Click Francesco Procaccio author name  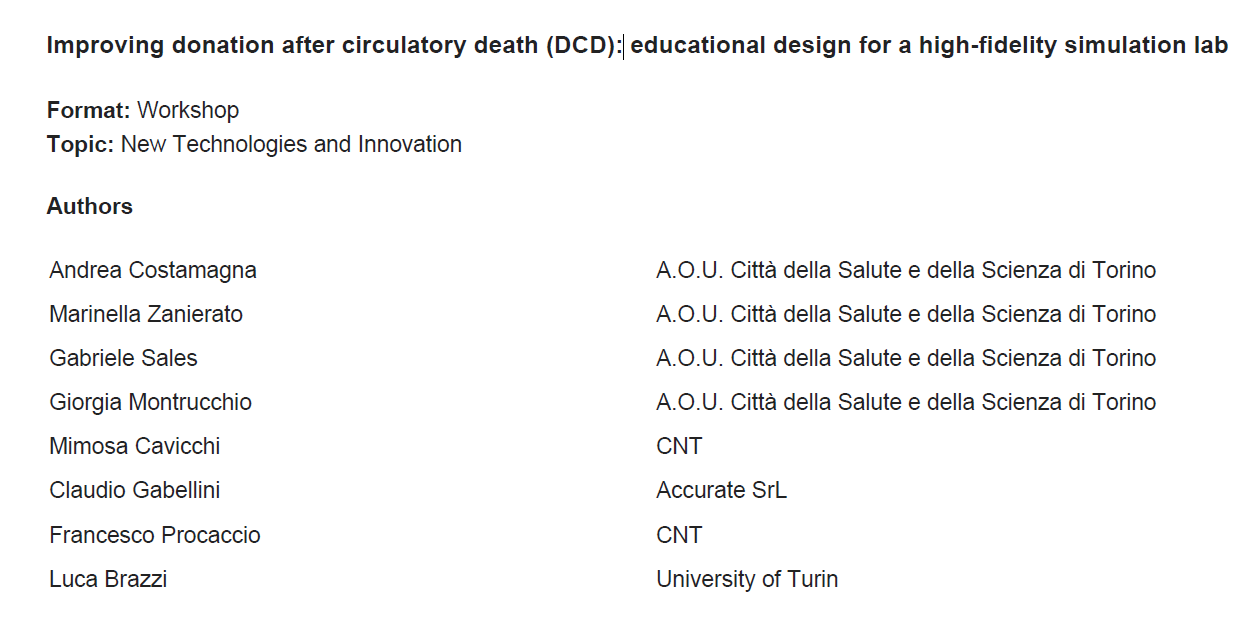(155, 535)
